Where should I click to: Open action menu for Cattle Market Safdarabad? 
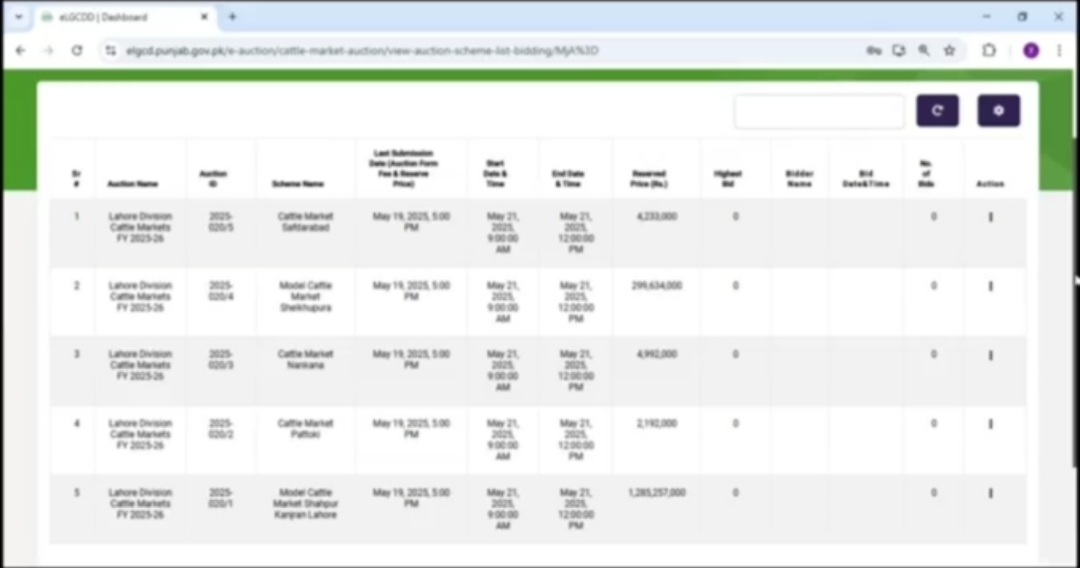pos(990,217)
